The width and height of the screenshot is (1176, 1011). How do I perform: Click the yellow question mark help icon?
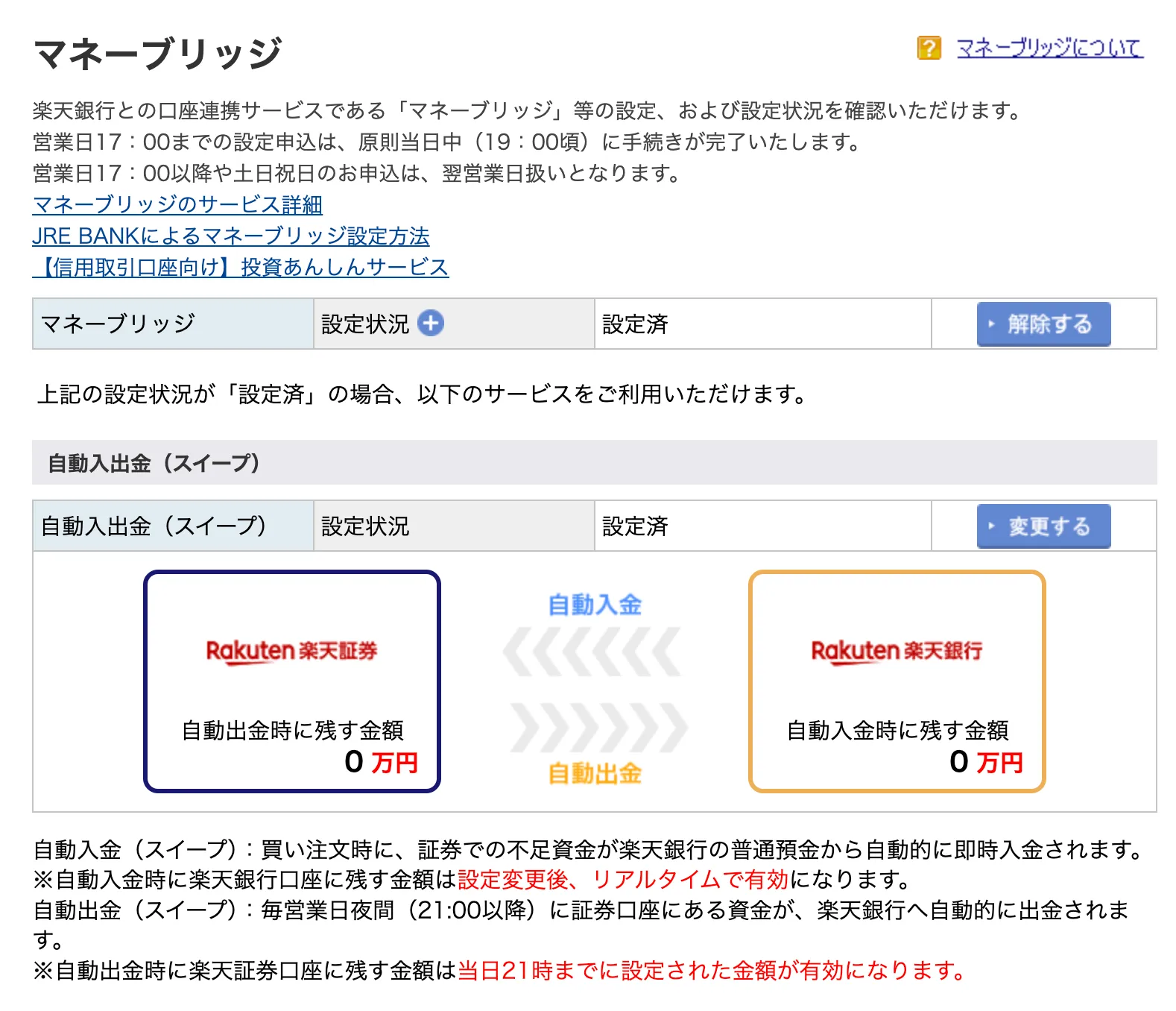[929, 48]
